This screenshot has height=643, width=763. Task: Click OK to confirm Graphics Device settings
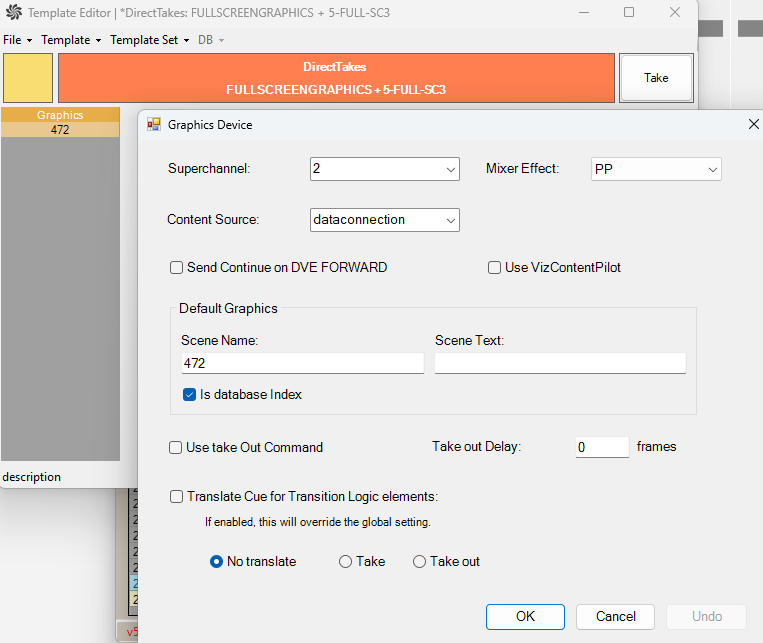pyautogui.click(x=525, y=617)
